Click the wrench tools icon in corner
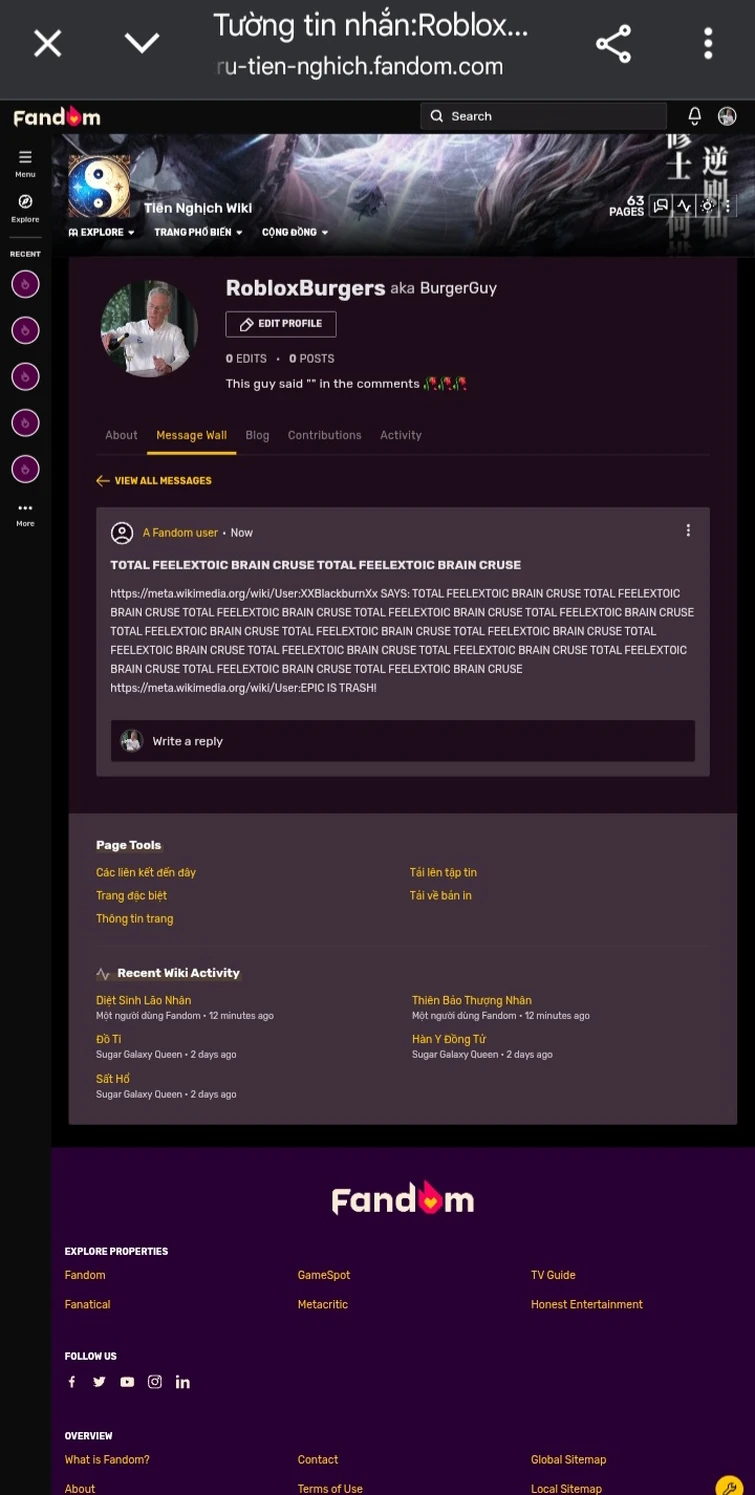This screenshot has height=1495, width=755. pos(729,1484)
